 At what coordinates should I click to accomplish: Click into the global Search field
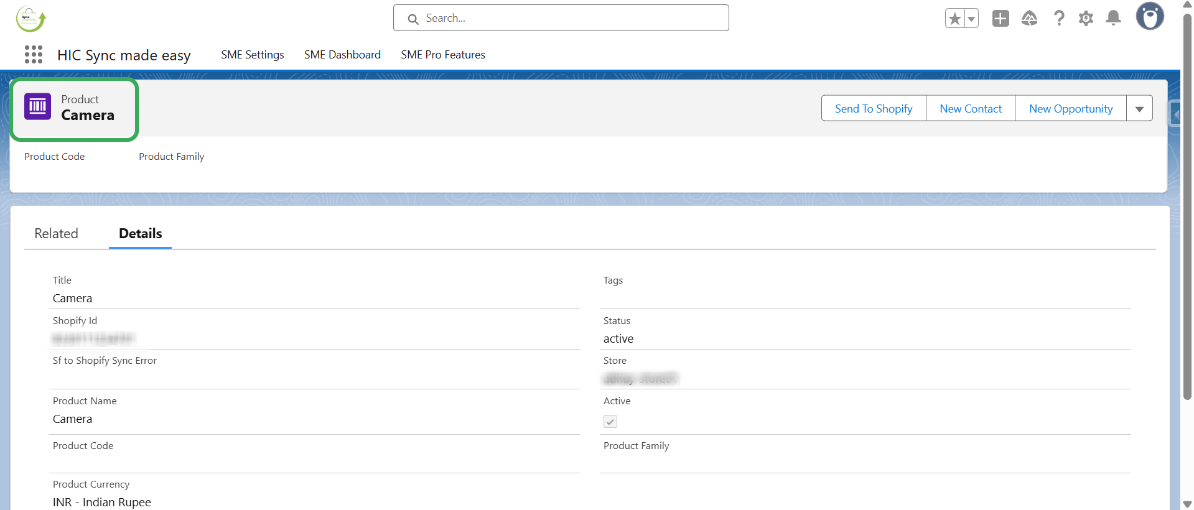(560, 18)
